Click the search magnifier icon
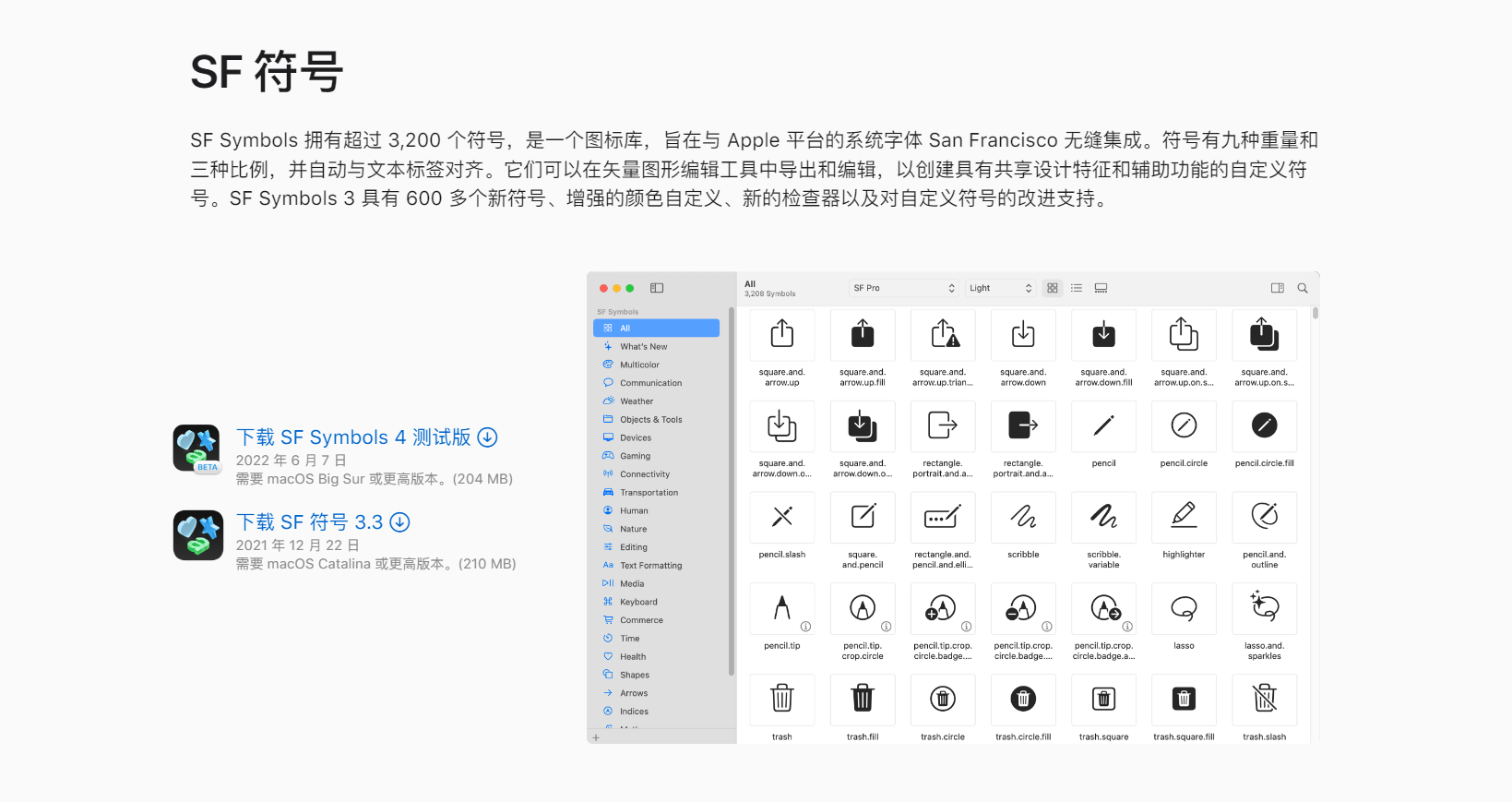The width and height of the screenshot is (1512, 802). coord(1303,288)
